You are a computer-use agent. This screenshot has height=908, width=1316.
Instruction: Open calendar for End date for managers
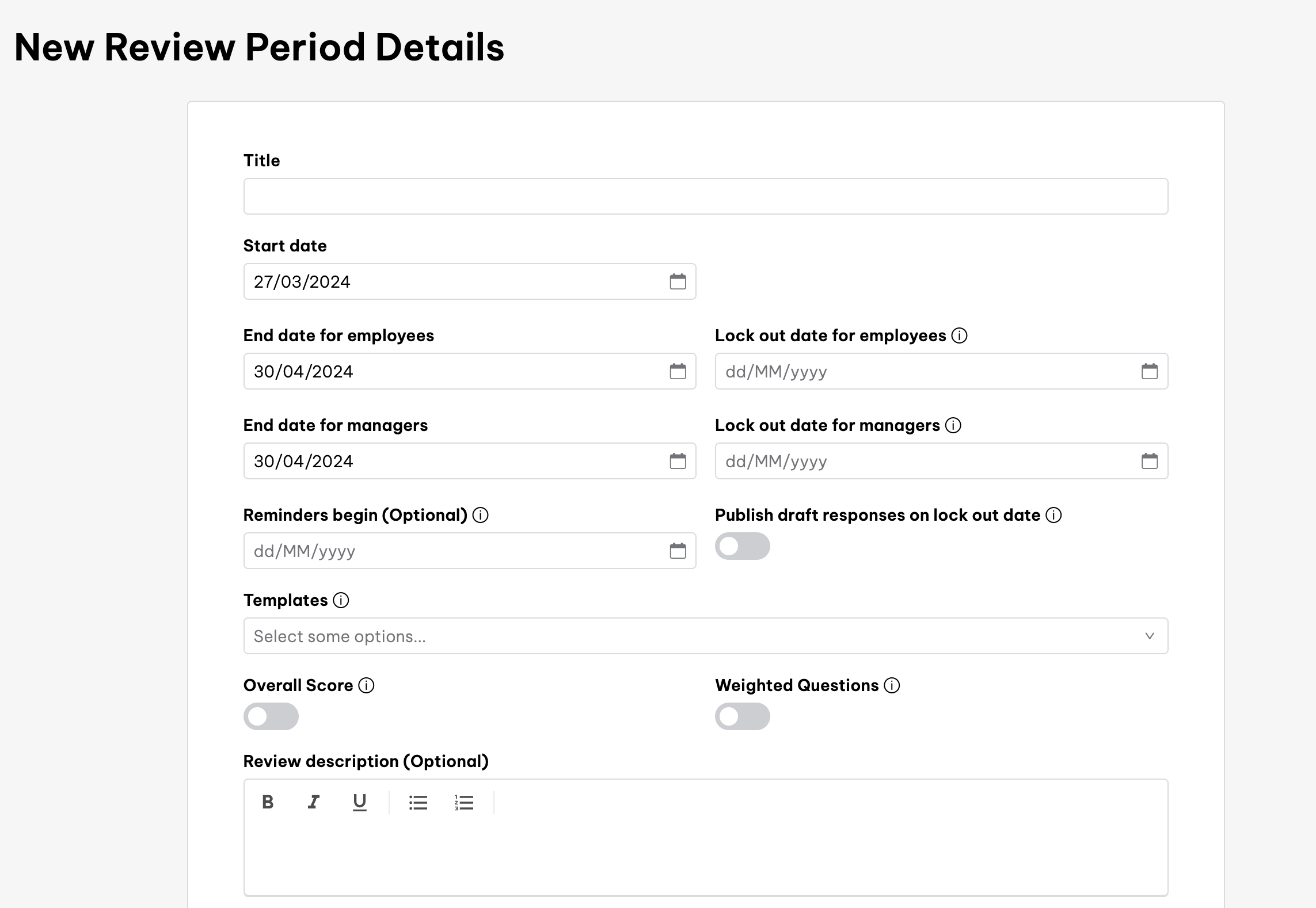coord(678,461)
